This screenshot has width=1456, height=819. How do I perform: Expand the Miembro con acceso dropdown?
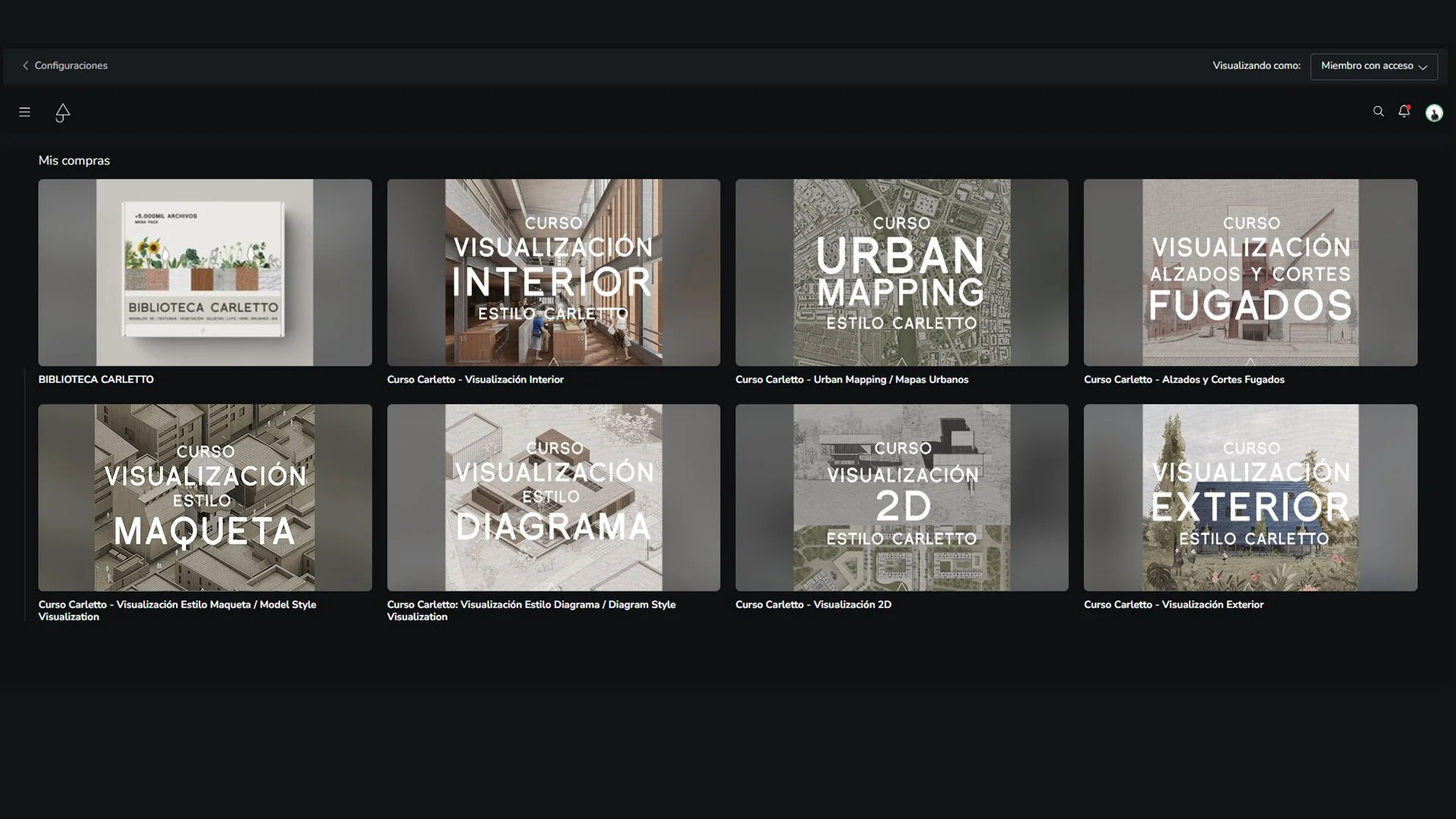1373,66
